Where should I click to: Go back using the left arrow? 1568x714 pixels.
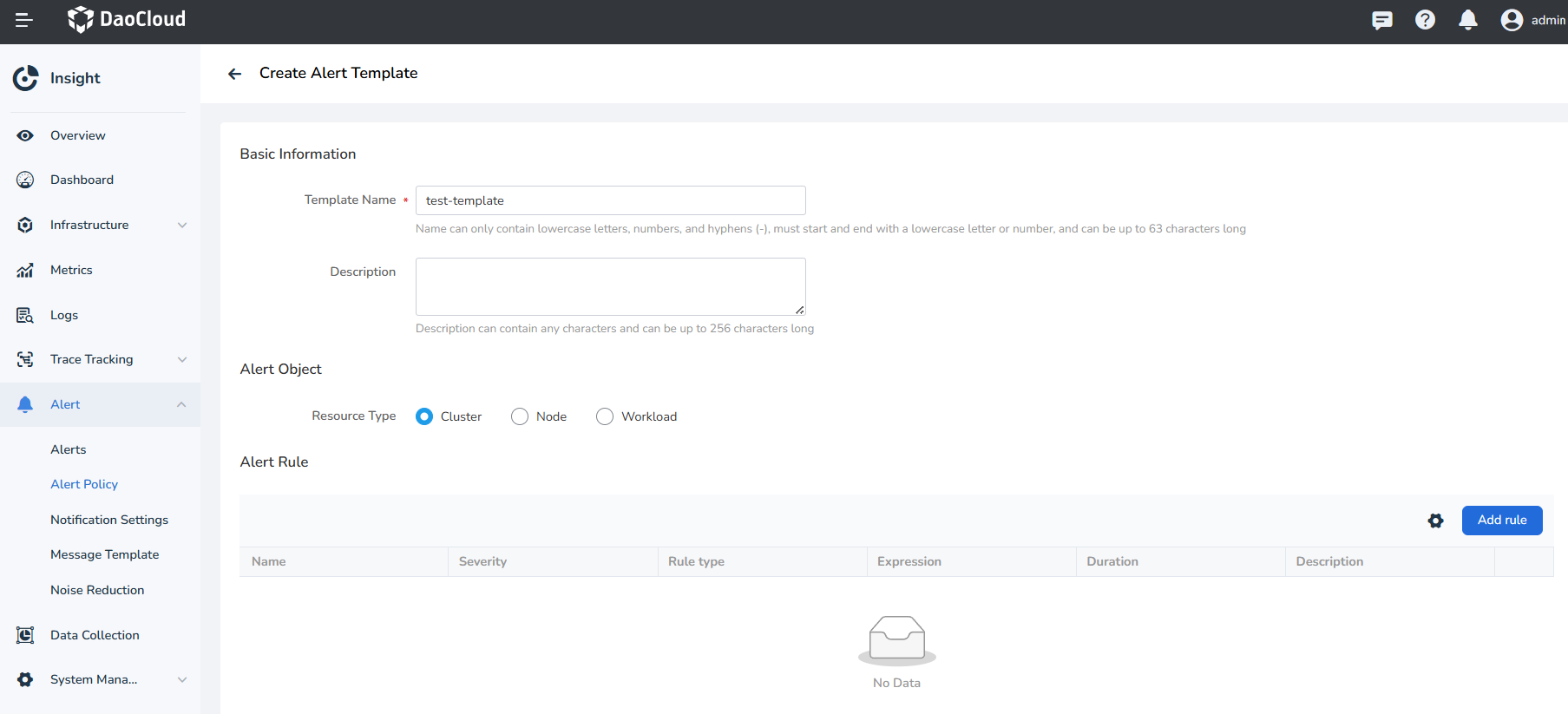pyautogui.click(x=234, y=74)
